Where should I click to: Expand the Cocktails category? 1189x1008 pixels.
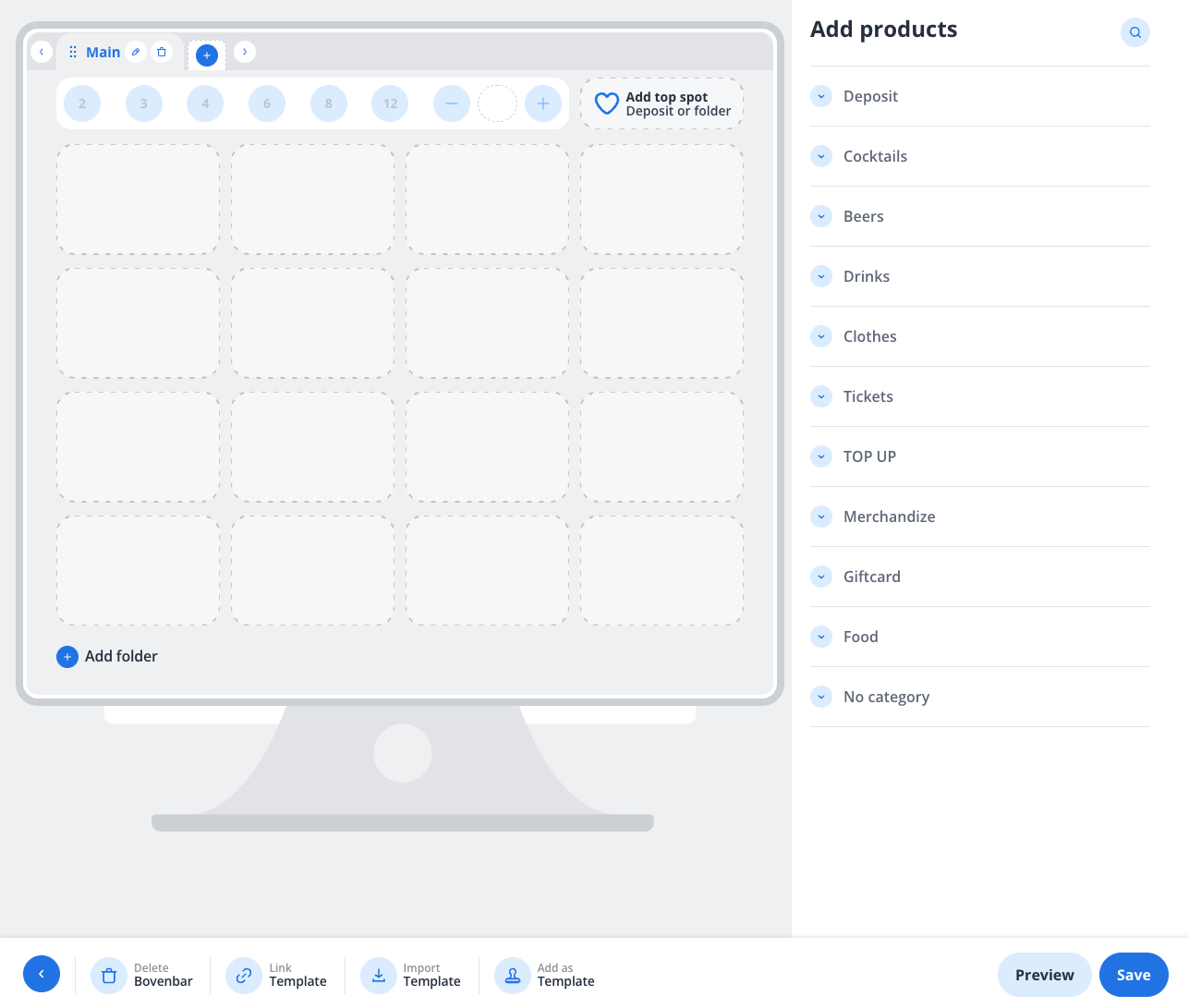(x=821, y=156)
